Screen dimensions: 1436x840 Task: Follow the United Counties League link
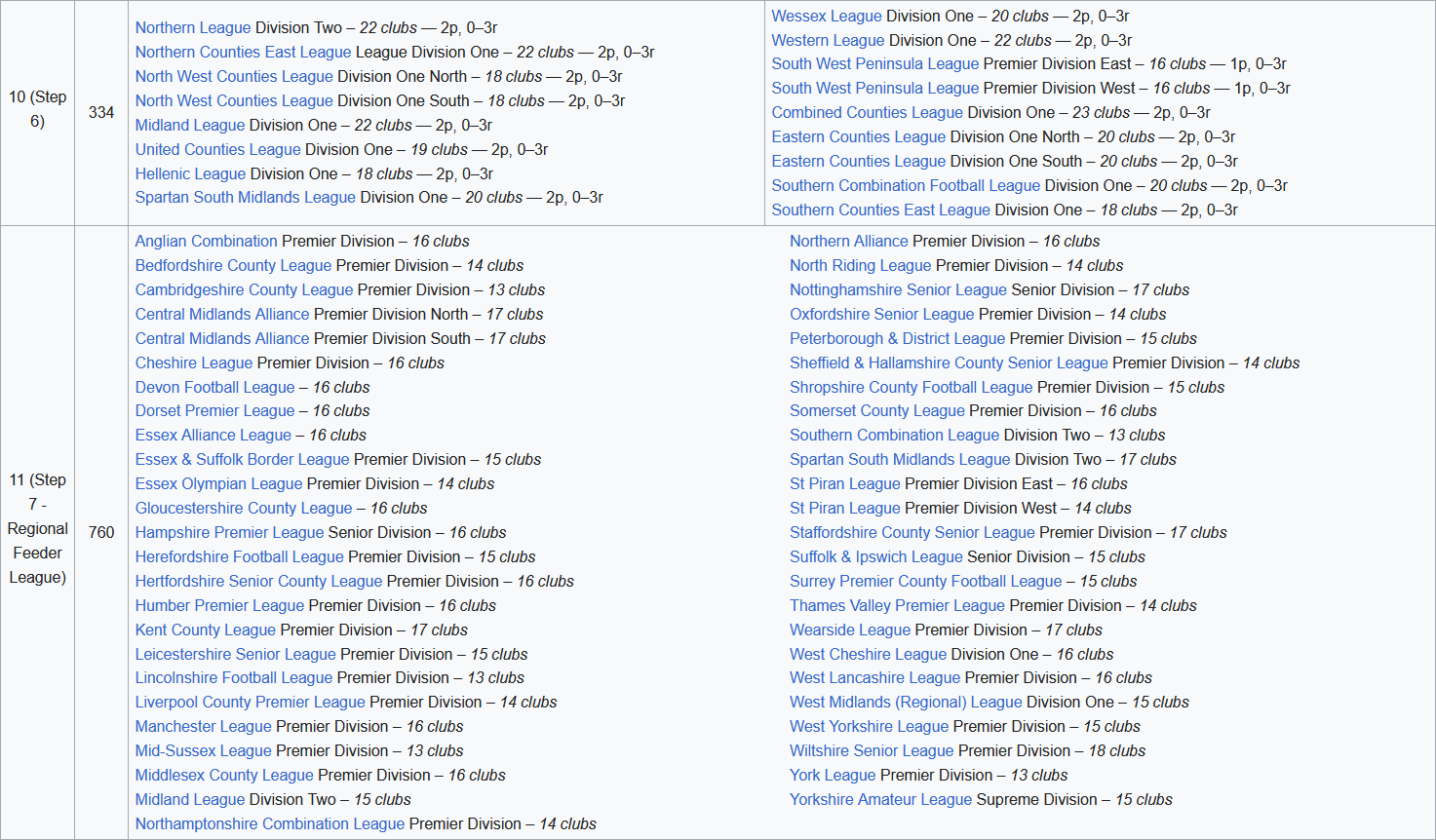[218, 150]
